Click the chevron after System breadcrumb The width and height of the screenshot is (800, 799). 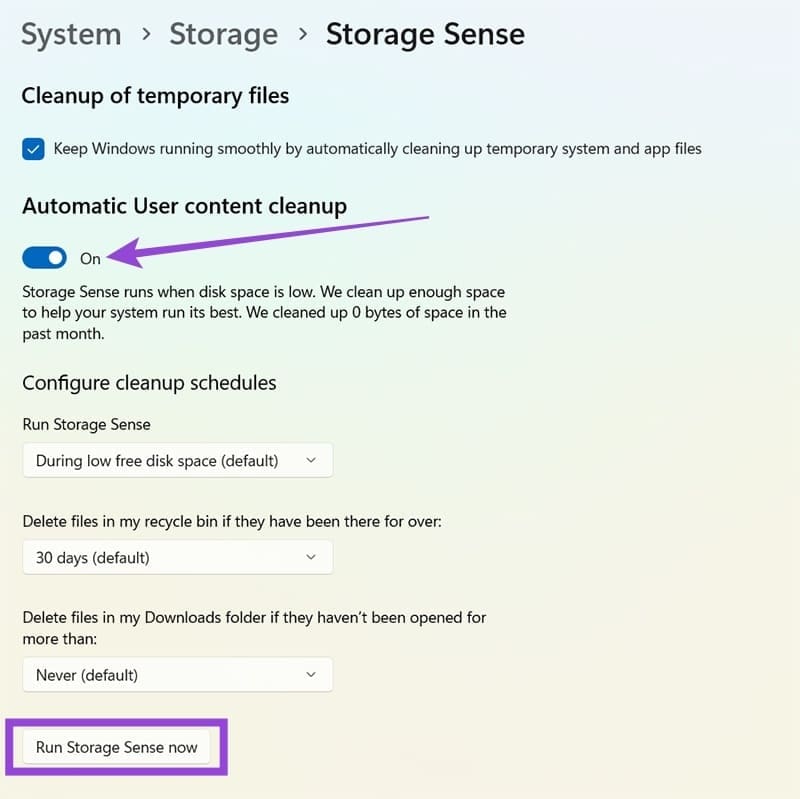[x=146, y=35]
